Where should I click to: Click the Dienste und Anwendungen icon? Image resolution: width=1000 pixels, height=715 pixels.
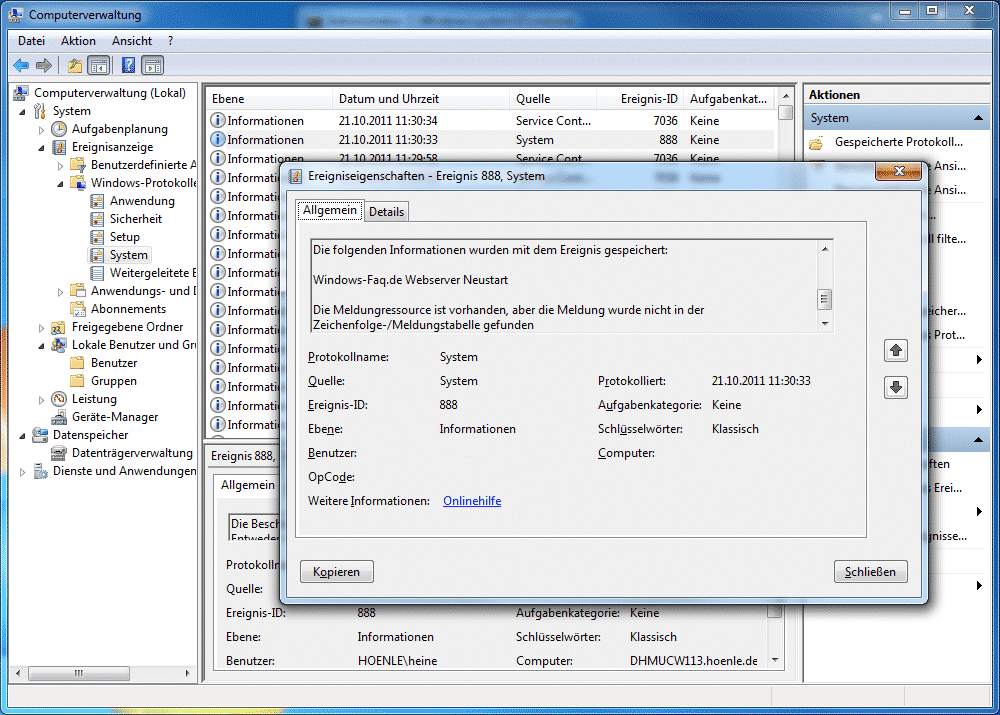(x=40, y=471)
